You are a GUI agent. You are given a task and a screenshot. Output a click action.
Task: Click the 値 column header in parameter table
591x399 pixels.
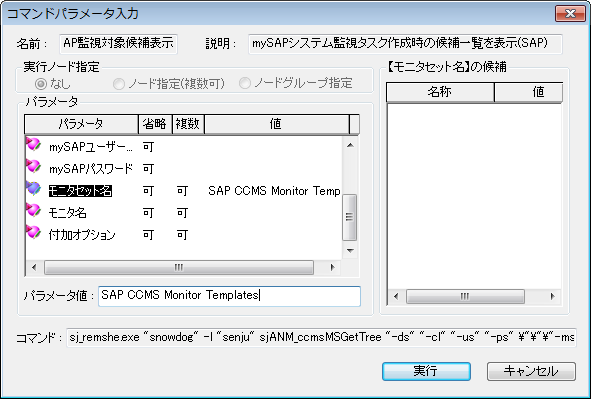[276, 124]
